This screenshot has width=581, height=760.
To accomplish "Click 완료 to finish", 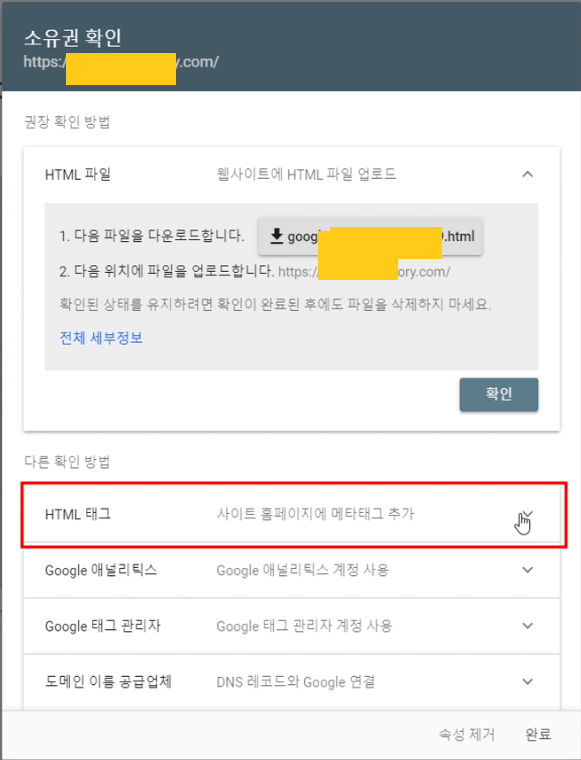I will 538,734.
